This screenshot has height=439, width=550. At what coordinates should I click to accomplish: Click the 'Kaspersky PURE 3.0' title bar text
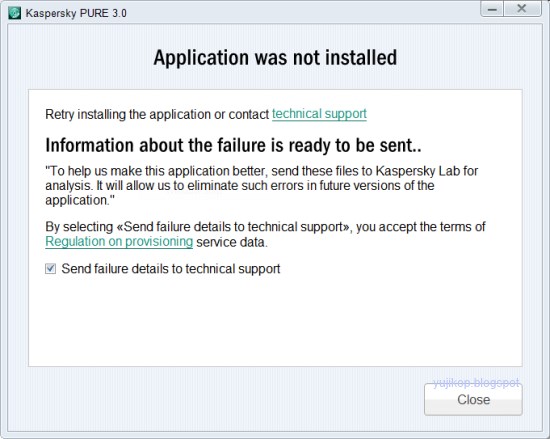(x=76, y=13)
